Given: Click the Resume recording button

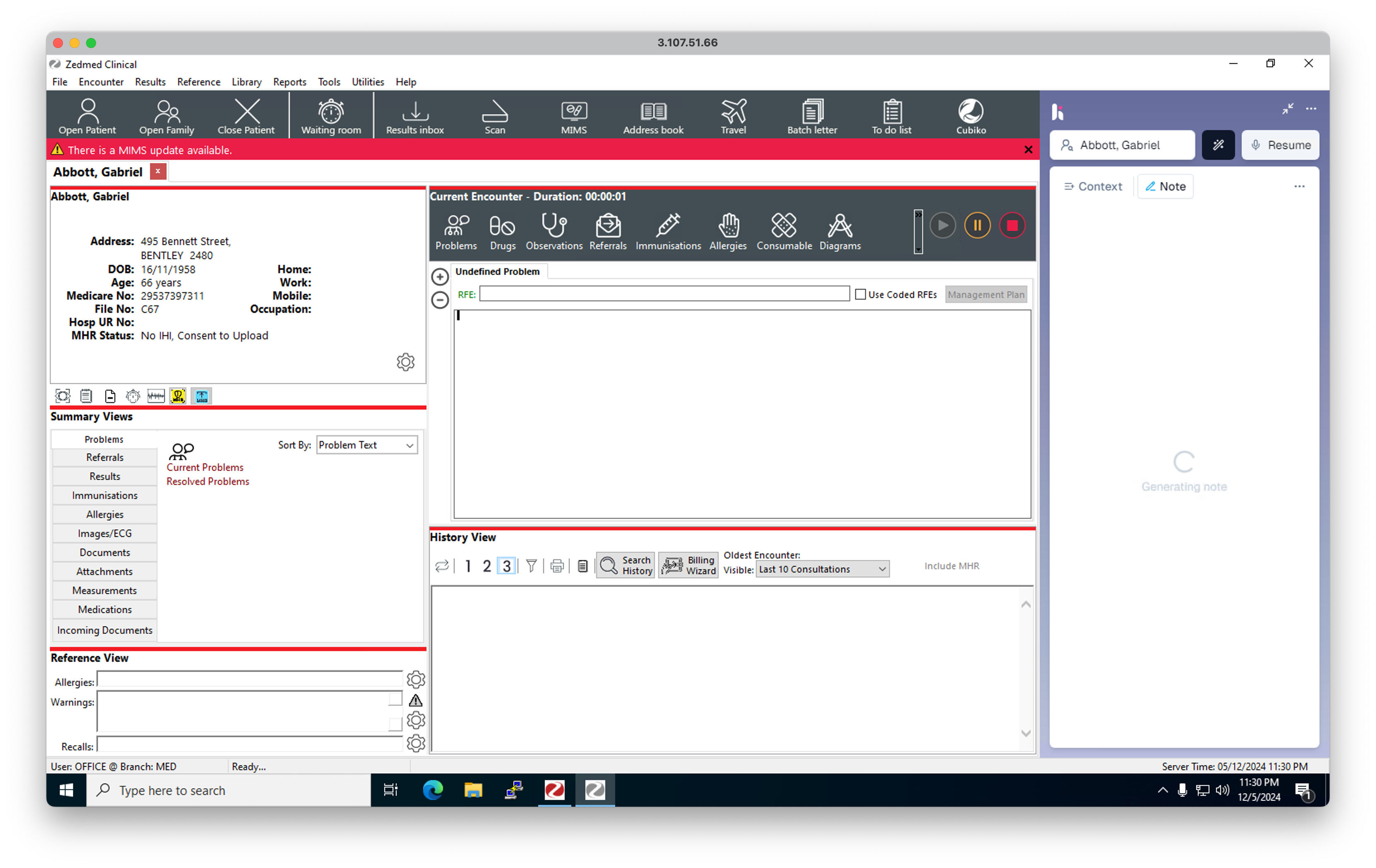Looking at the screenshot, I should [x=1280, y=145].
